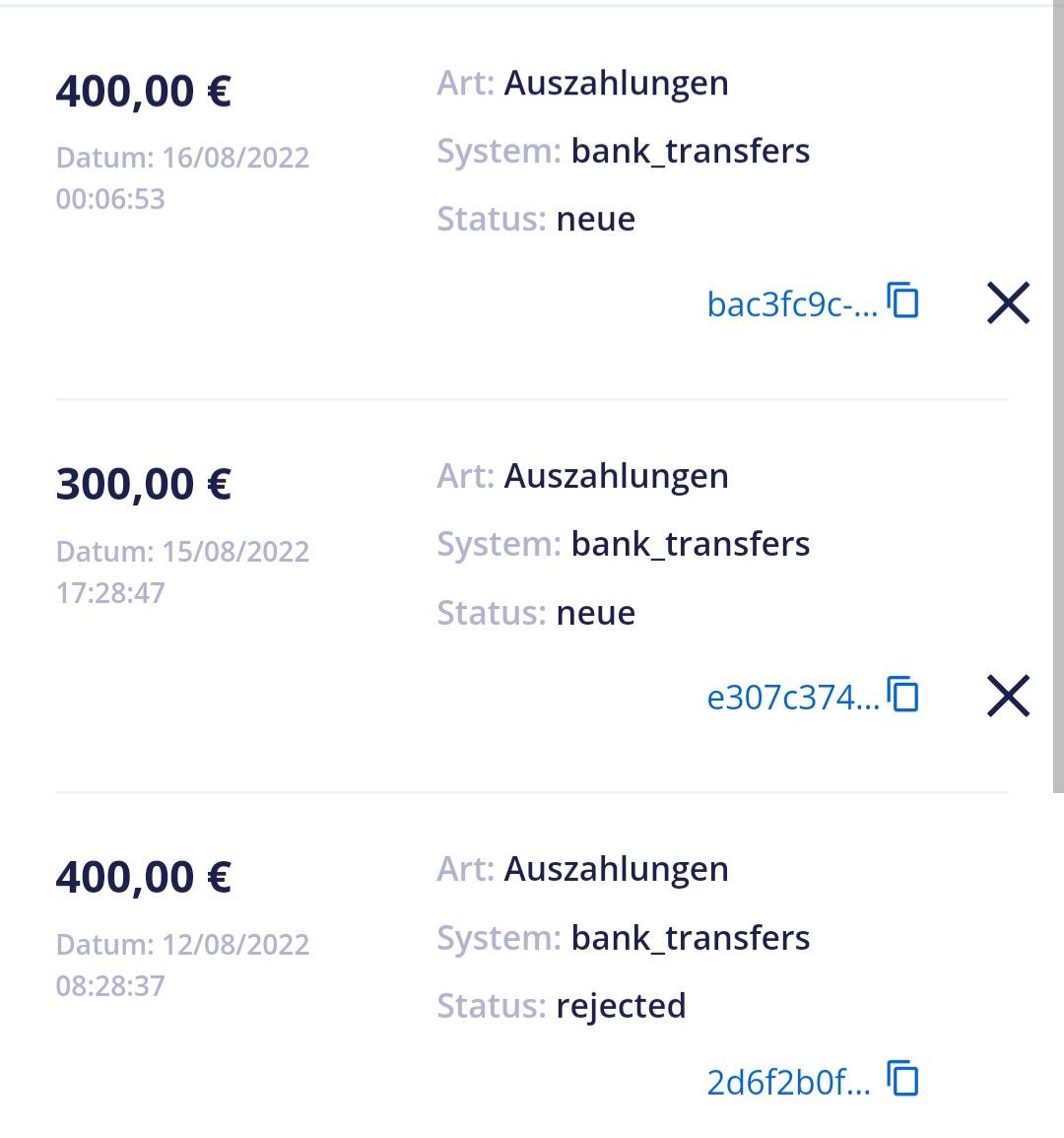Select the 400,00 € amount dated 16/08/2022

(x=144, y=92)
